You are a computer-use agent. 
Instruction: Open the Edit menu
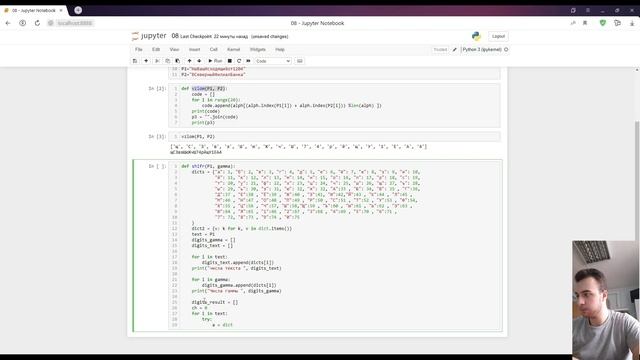(156, 49)
